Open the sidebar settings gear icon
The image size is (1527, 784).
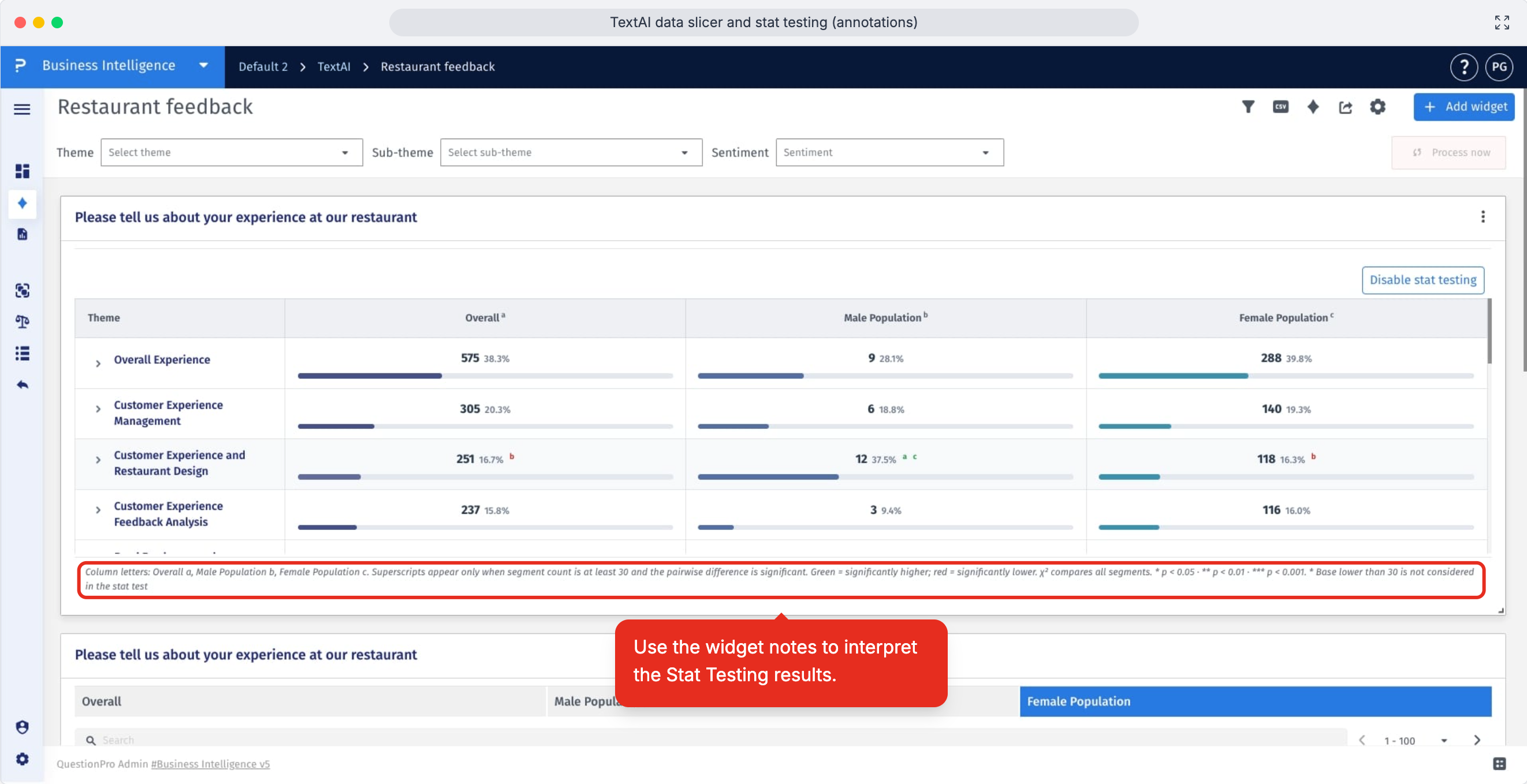coord(22,759)
